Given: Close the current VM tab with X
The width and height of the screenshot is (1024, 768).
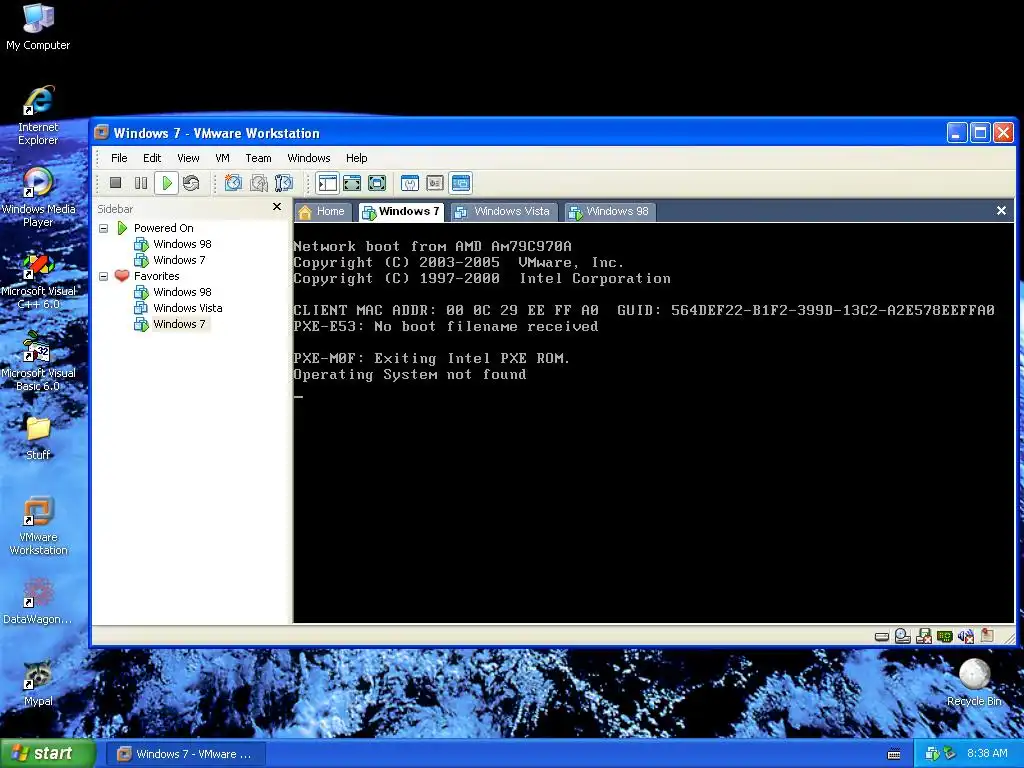Looking at the screenshot, I should 1001,210.
